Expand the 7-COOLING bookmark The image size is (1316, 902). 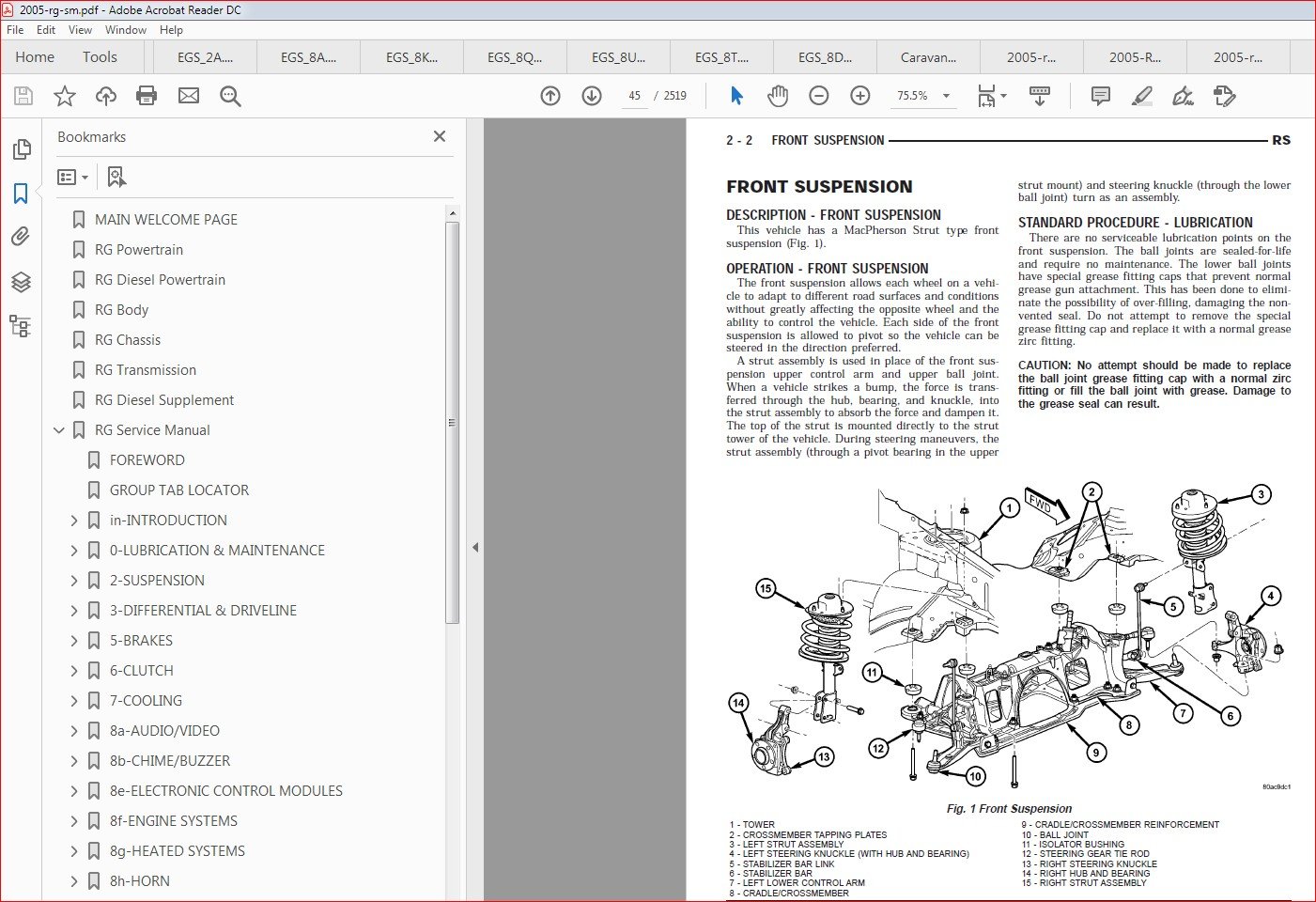coord(74,701)
